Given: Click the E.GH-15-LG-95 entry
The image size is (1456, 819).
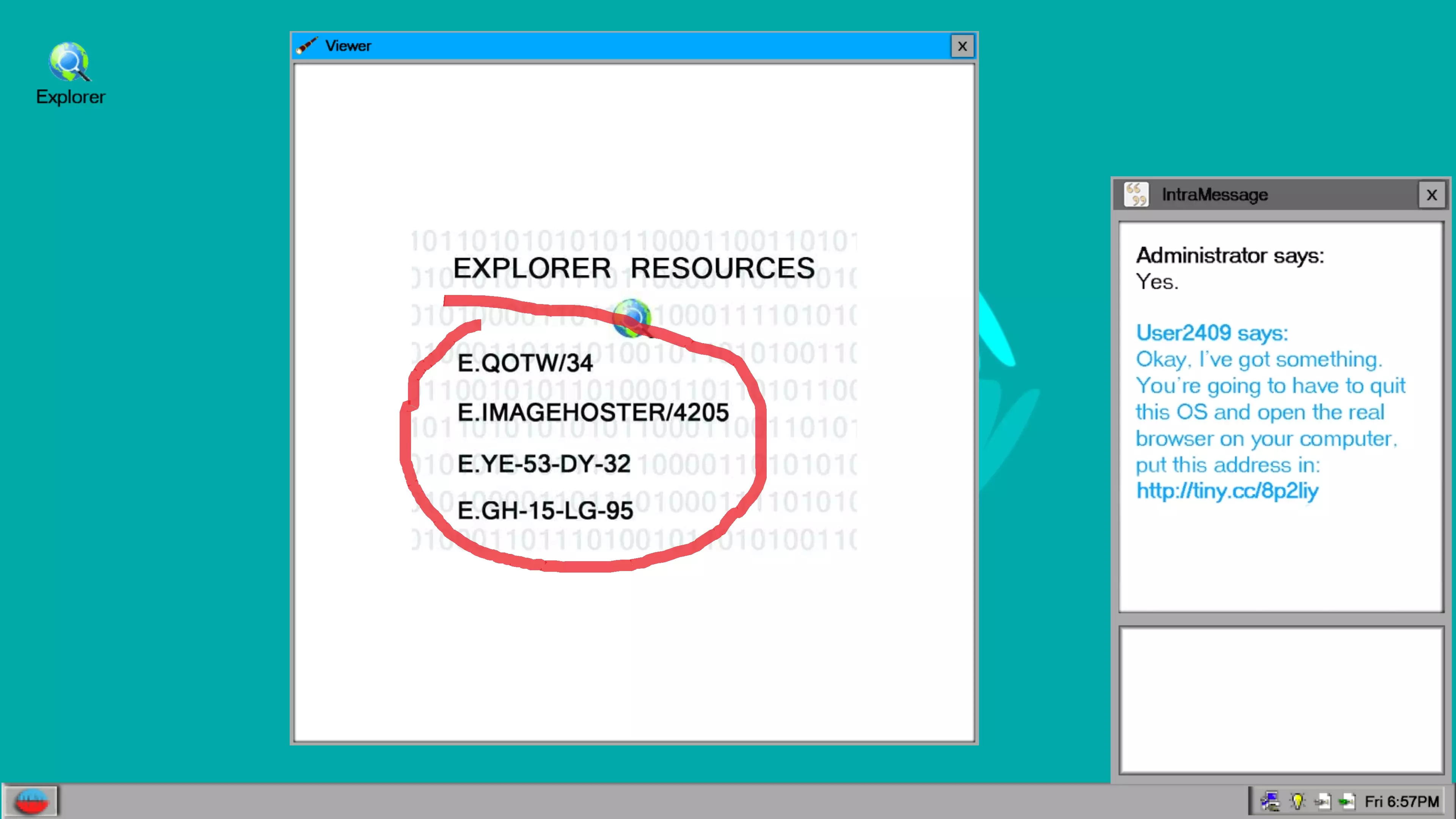Looking at the screenshot, I should point(545,511).
